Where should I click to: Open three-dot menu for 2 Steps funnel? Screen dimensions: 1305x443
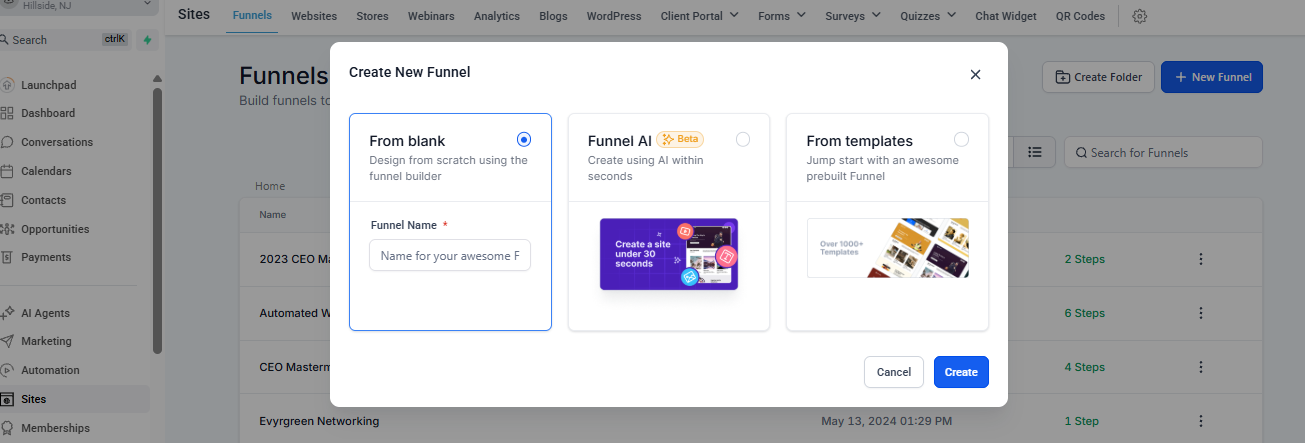point(1201,259)
